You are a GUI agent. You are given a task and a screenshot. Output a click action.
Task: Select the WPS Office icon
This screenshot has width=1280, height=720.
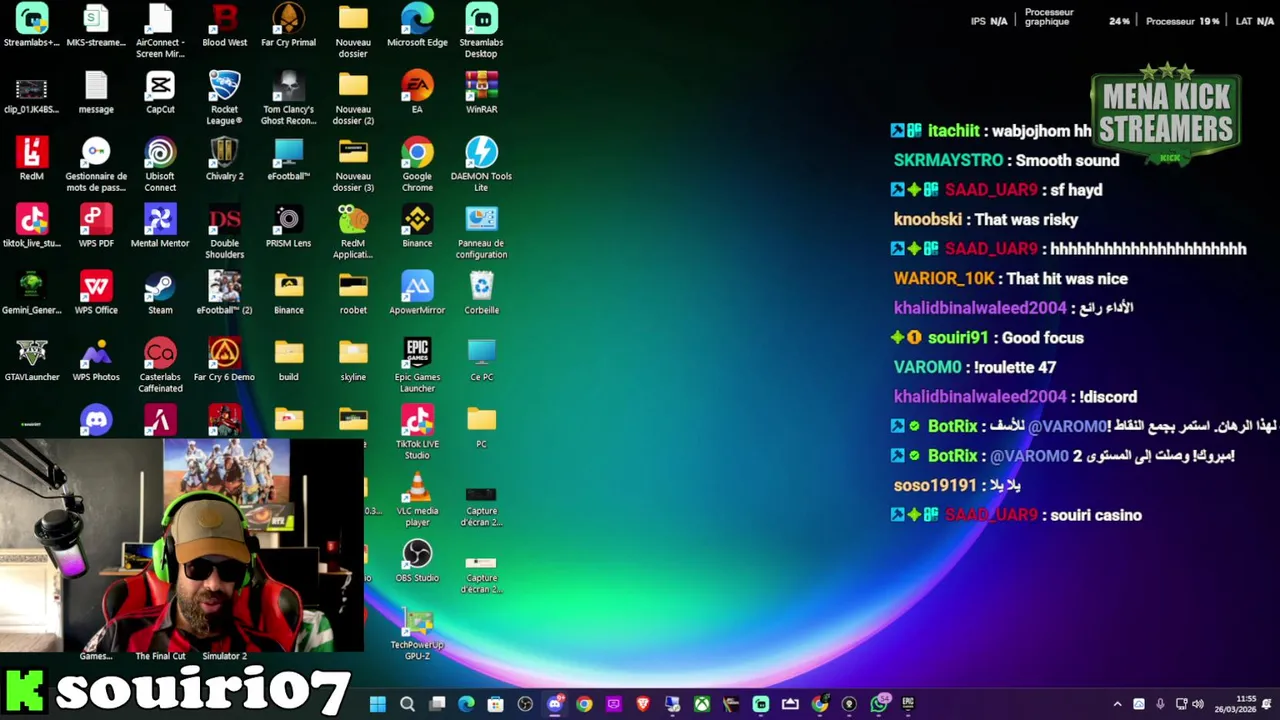click(x=96, y=294)
